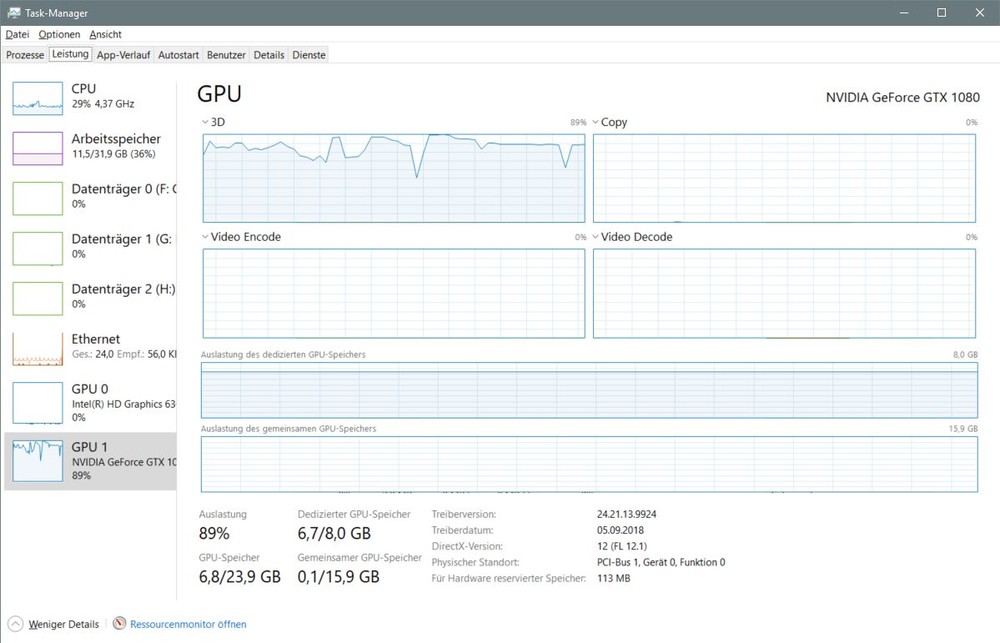1000x643 pixels.
Task: Open the Video Decode graph dropdown
Action: click(x=596, y=237)
